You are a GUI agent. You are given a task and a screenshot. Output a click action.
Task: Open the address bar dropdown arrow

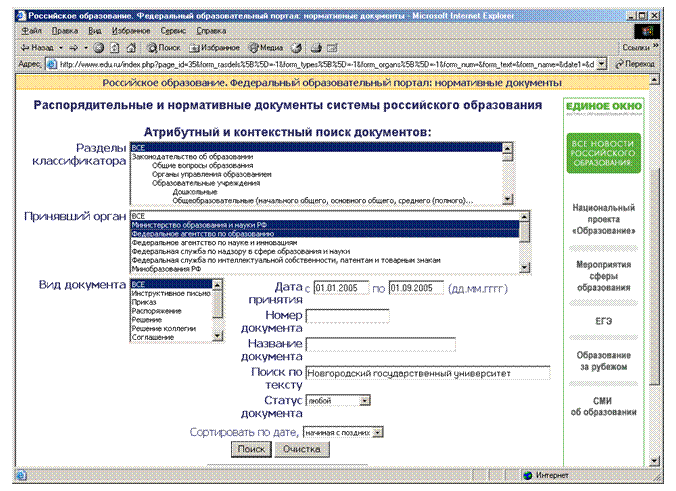coord(602,64)
